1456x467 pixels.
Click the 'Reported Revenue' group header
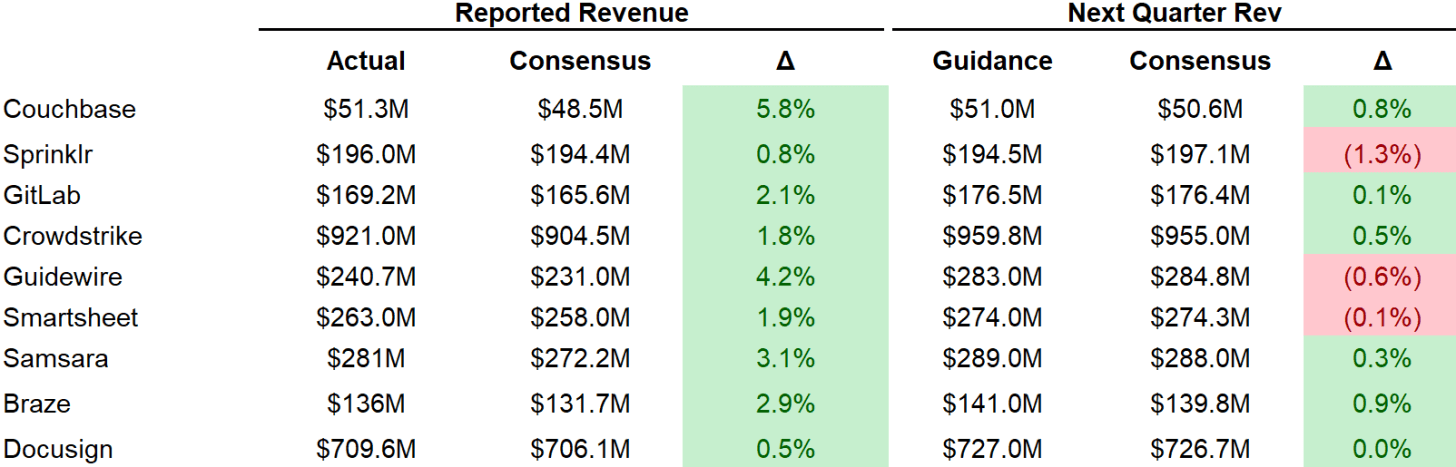571,13
